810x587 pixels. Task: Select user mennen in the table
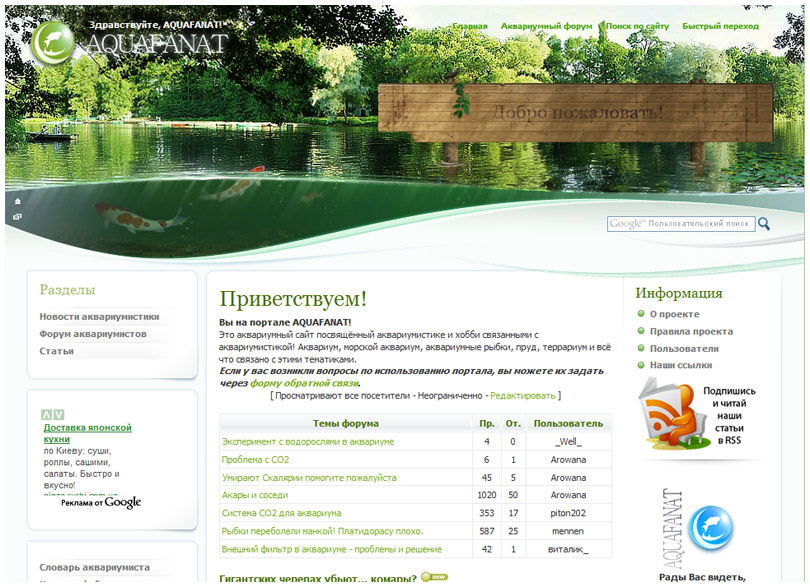coord(568,531)
